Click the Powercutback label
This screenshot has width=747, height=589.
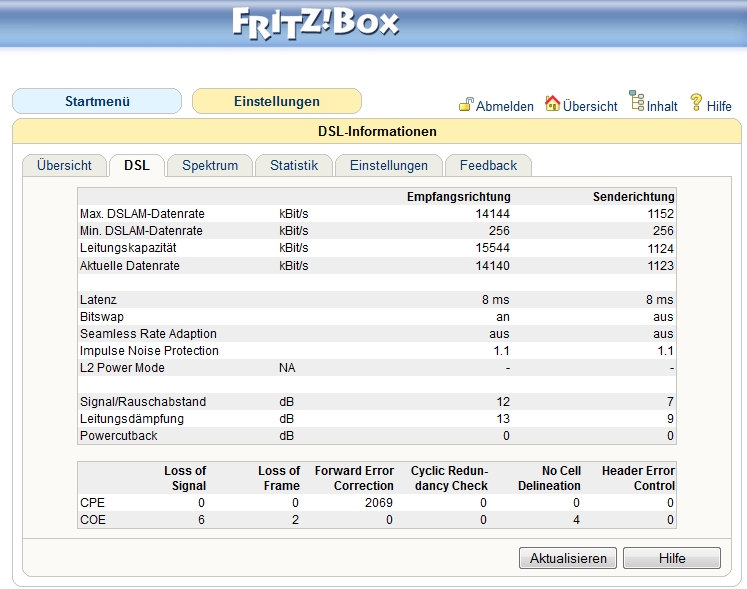tap(119, 436)
